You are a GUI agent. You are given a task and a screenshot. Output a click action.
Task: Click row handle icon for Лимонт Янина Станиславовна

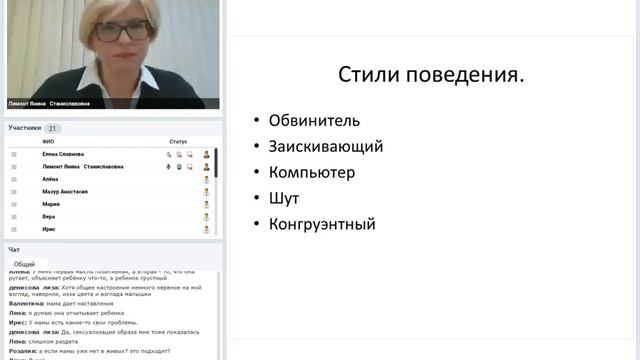(x=14, y=167)
